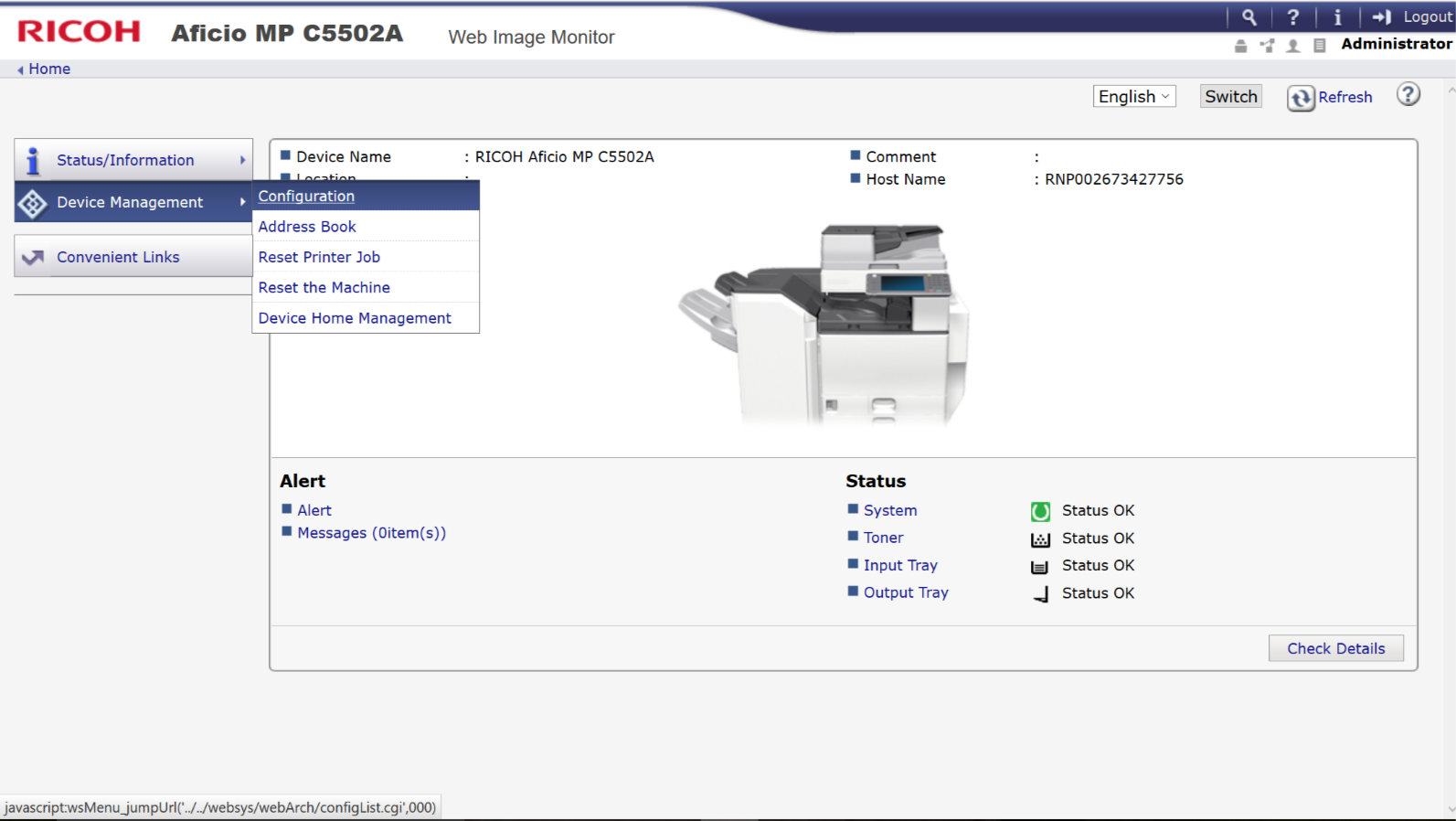Click the device name value RICOH Aficio MP C5502A
The image size is (1456, 821).
pyautogui.click(x=564, y=156)
